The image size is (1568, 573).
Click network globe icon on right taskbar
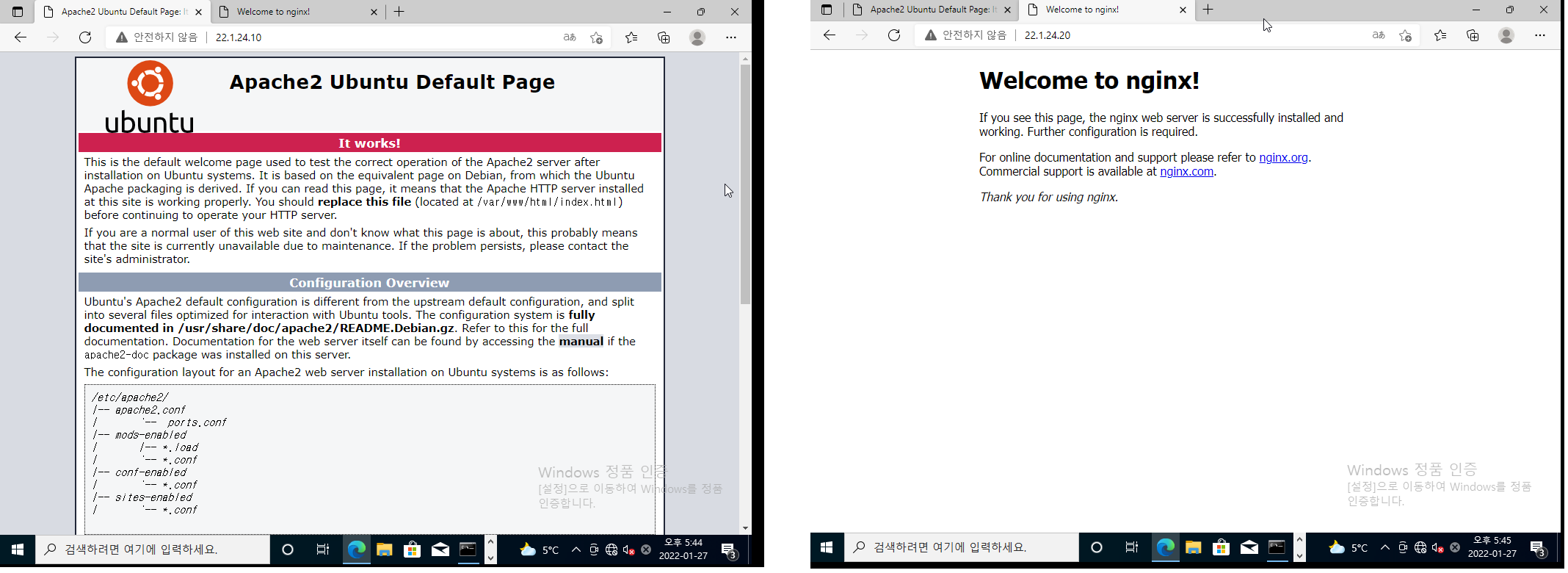pos(1420,547)
